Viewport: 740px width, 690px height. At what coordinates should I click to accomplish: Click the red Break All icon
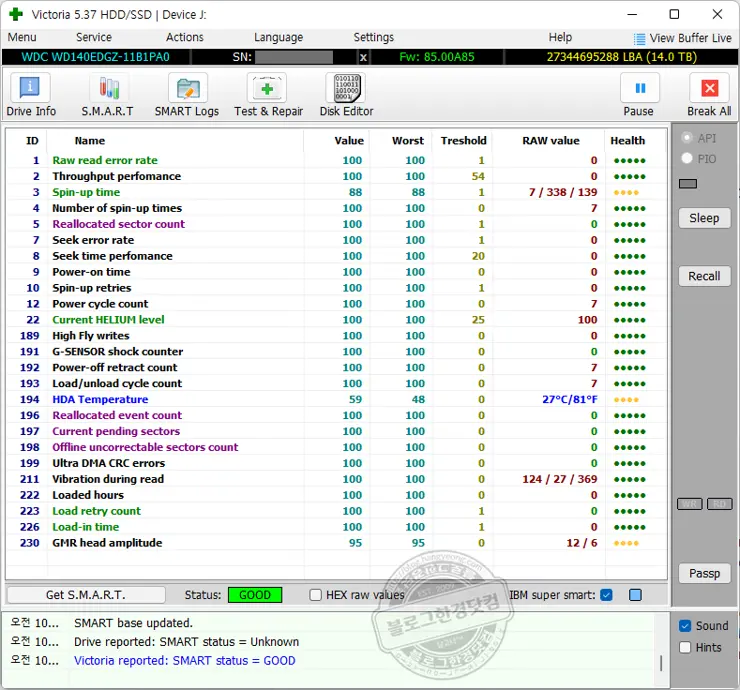[709, 89]
